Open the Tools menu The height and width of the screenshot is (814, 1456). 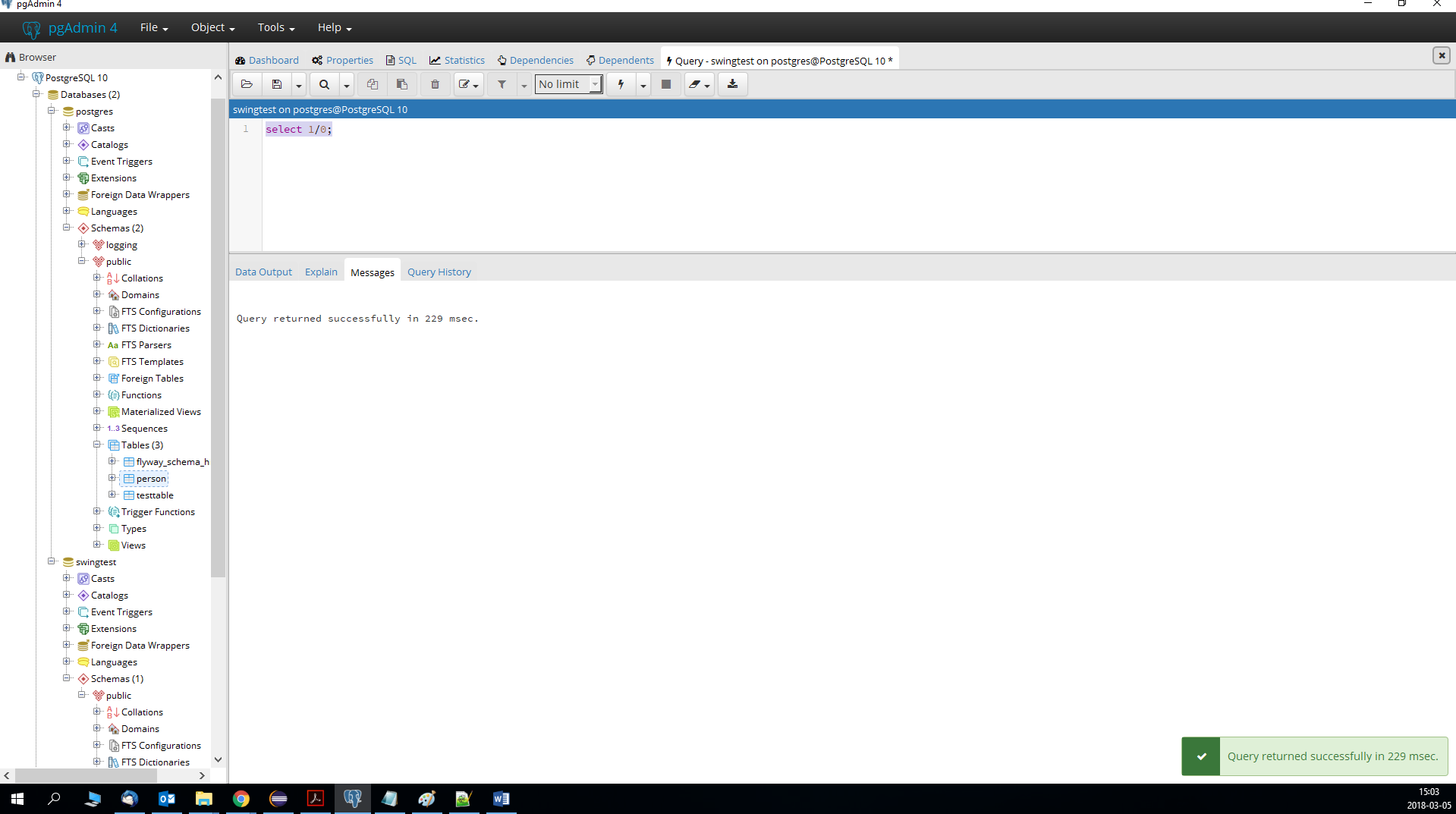click(x=275, y=27)
